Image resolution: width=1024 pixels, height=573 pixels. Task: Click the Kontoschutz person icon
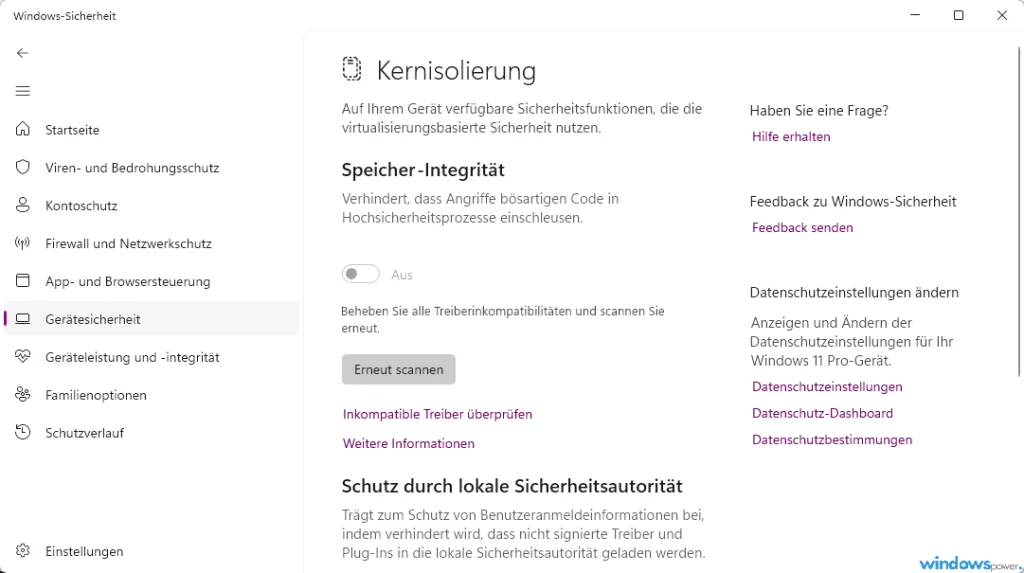22,205
